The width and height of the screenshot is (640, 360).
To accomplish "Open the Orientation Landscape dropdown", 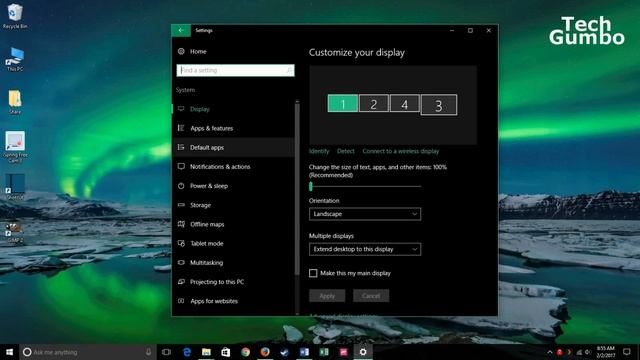I will [x=365, y=214].
